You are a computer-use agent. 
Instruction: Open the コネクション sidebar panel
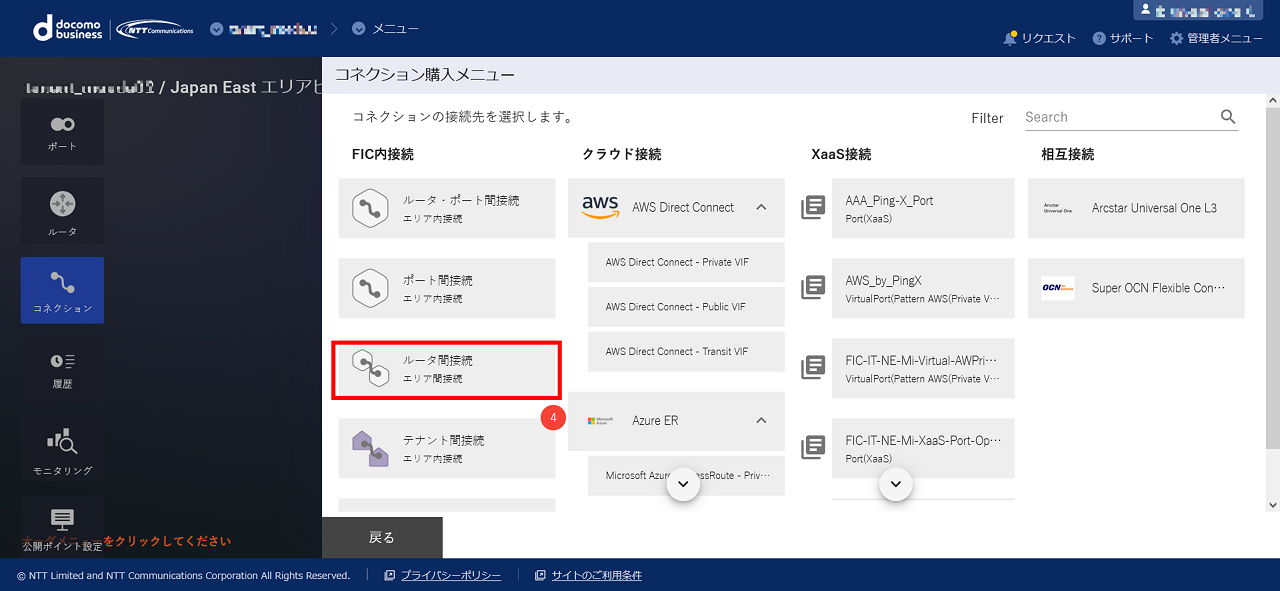pos(62,290)
